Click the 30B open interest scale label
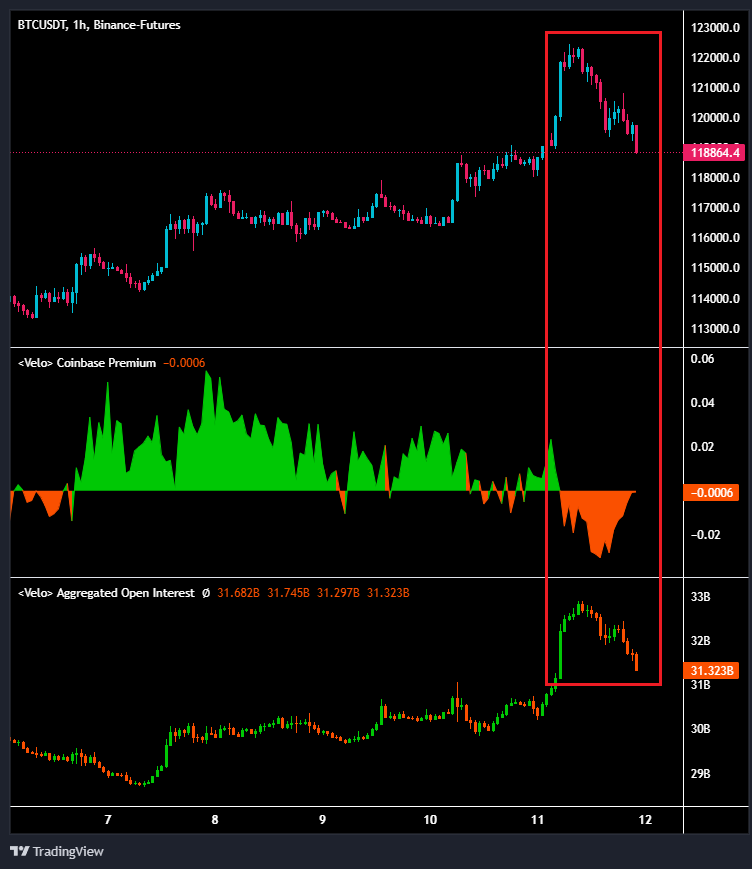 point(700,729)
